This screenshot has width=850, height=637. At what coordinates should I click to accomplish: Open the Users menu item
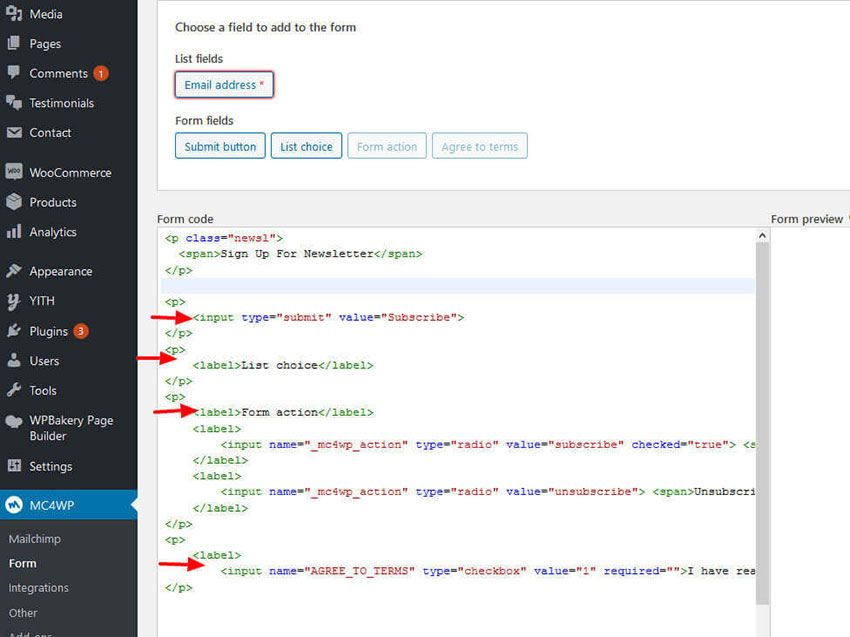tap(44, 361)
